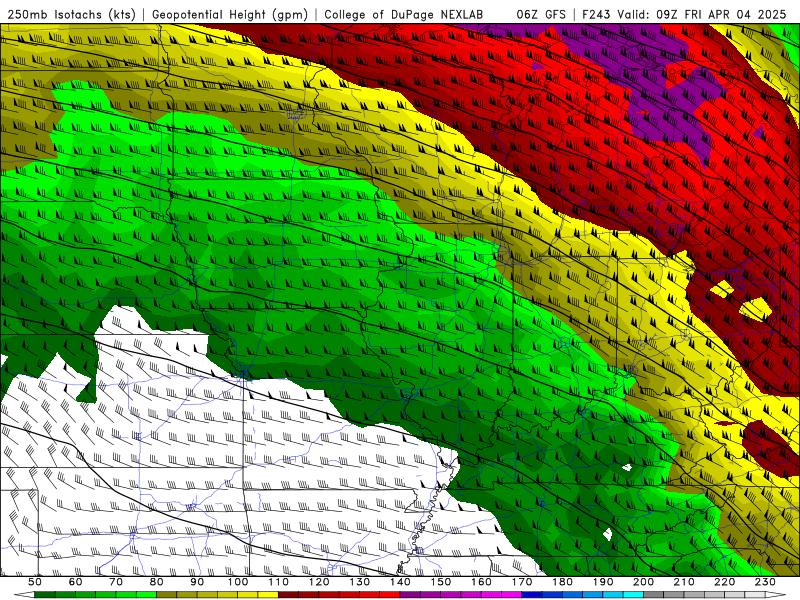800x600 pixels.
Task: Click the 'College of DuPage NEXLAB' credit text
Action: 403,14
